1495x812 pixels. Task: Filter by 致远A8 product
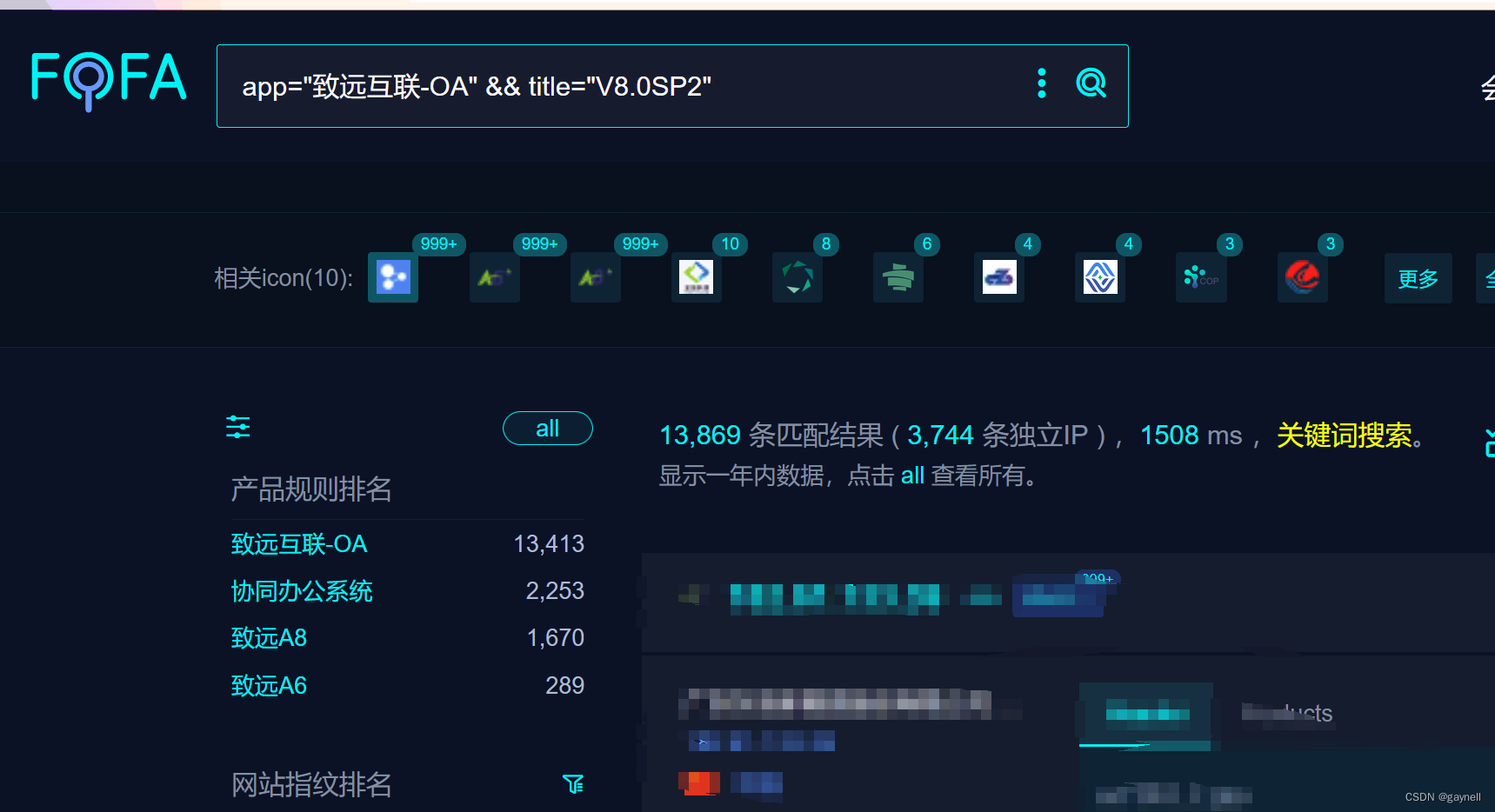(269, 638)
